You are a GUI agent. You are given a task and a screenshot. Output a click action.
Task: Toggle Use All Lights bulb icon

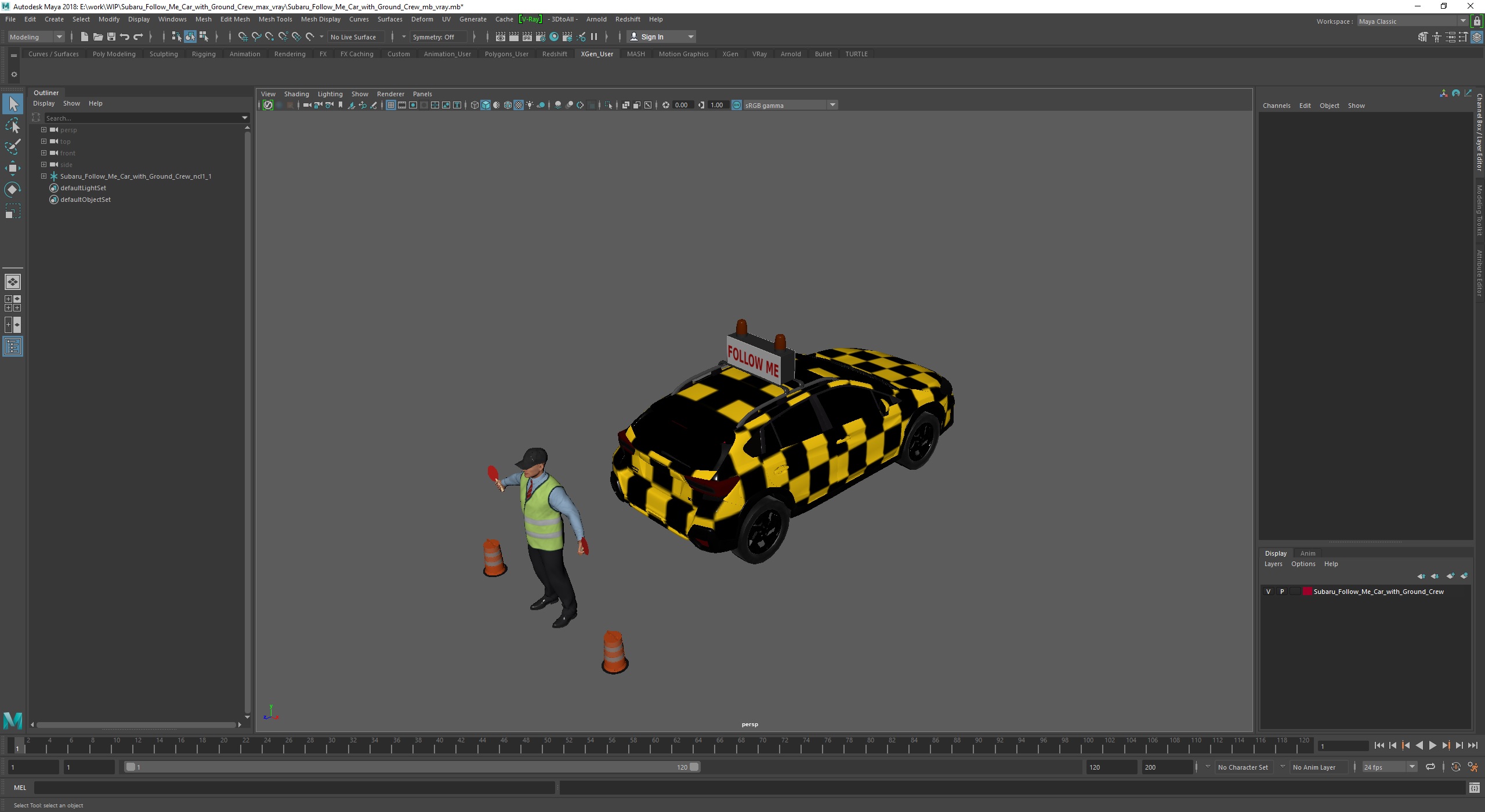[x=530, y=105]
